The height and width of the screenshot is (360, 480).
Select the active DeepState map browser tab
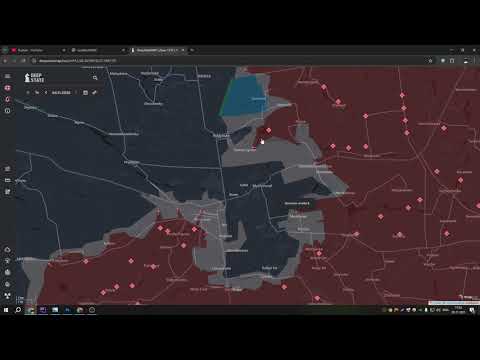(157, 50)
